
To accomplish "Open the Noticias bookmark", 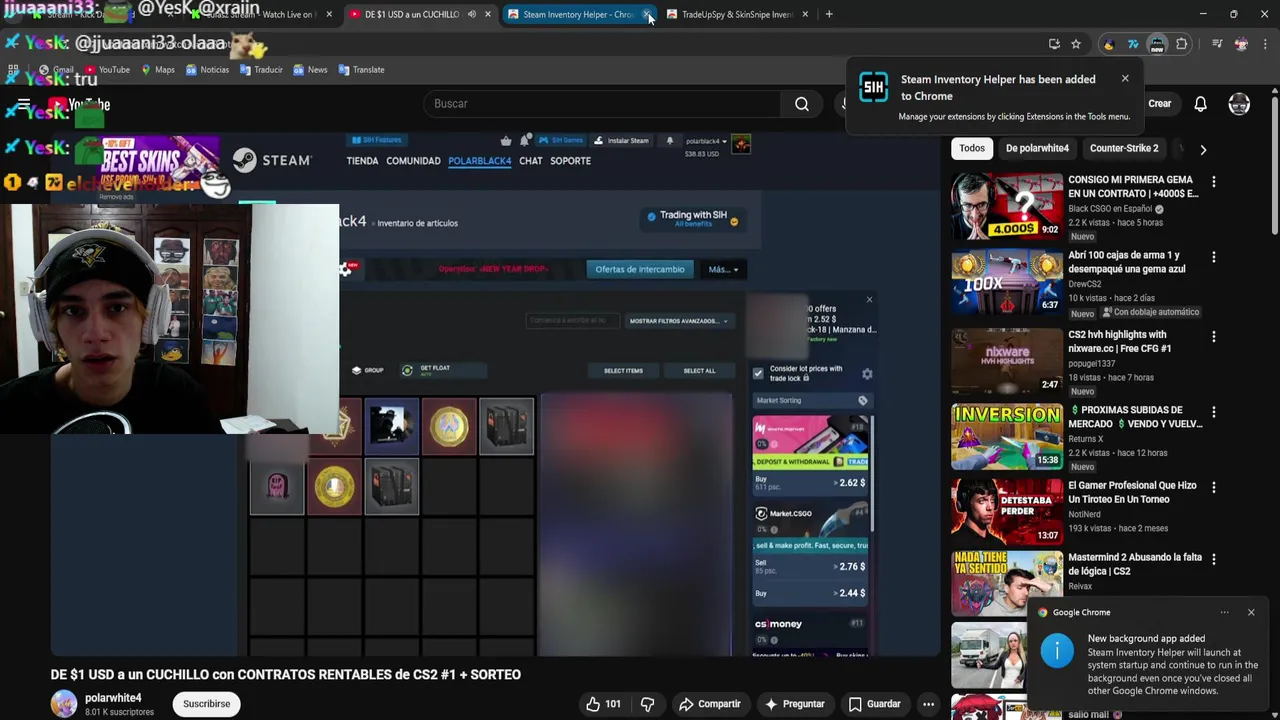I will coord(207,70).
